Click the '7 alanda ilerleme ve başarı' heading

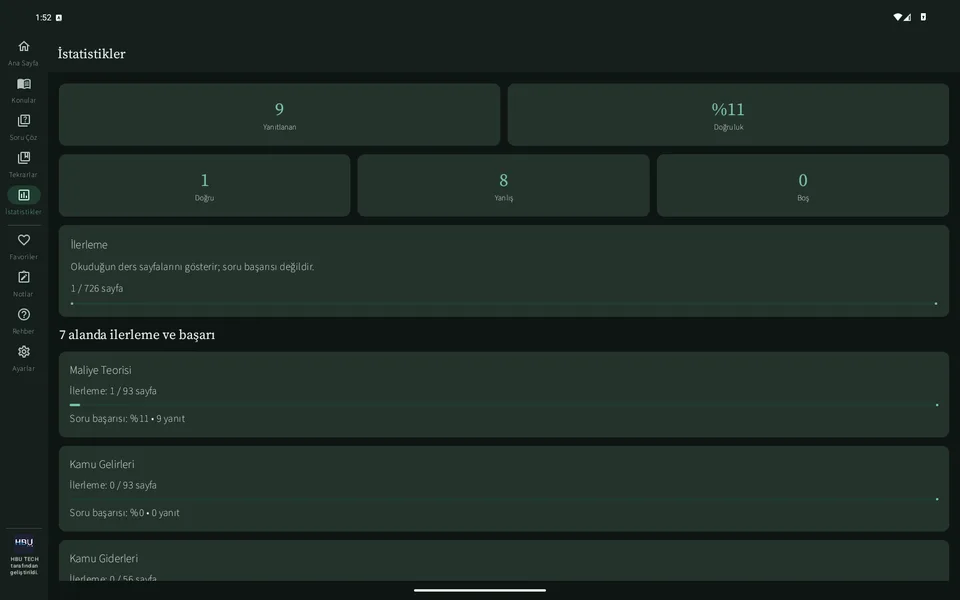137,335
